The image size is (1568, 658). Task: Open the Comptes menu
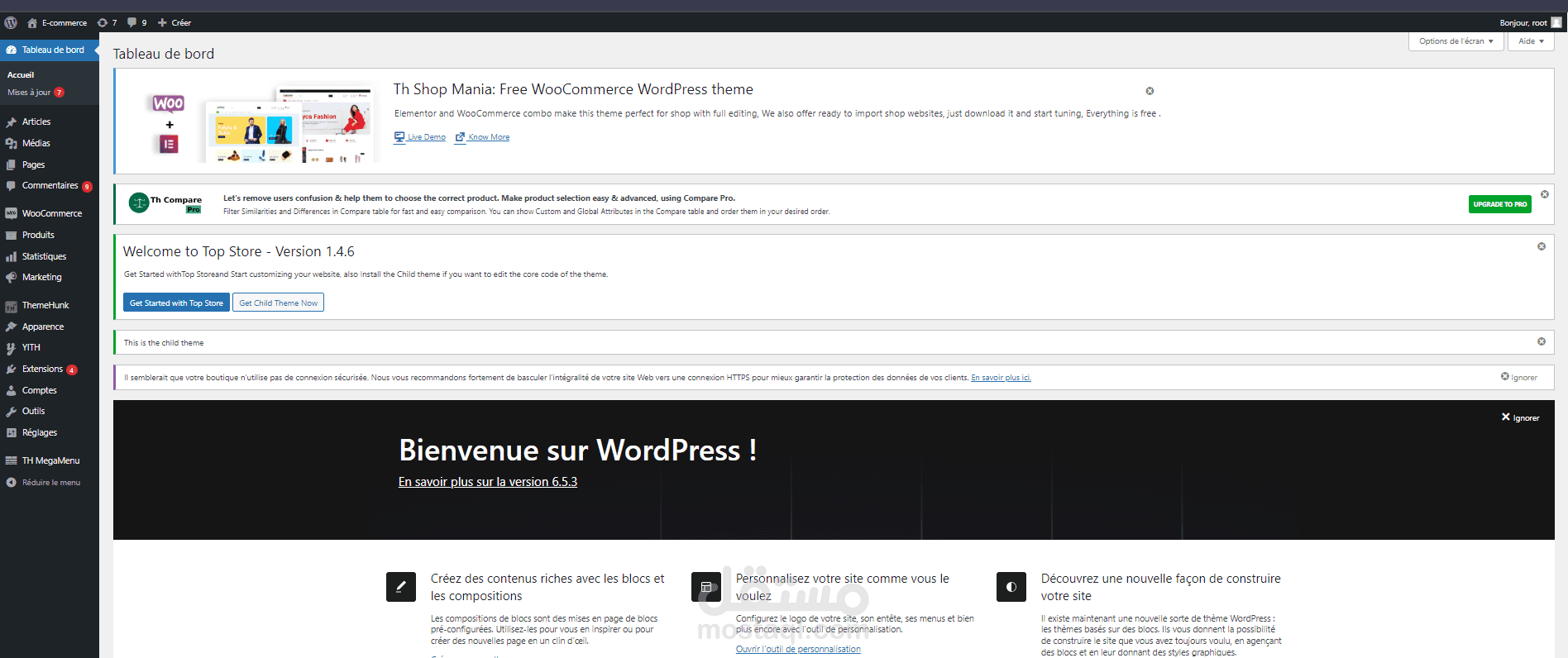coord(50,390)
